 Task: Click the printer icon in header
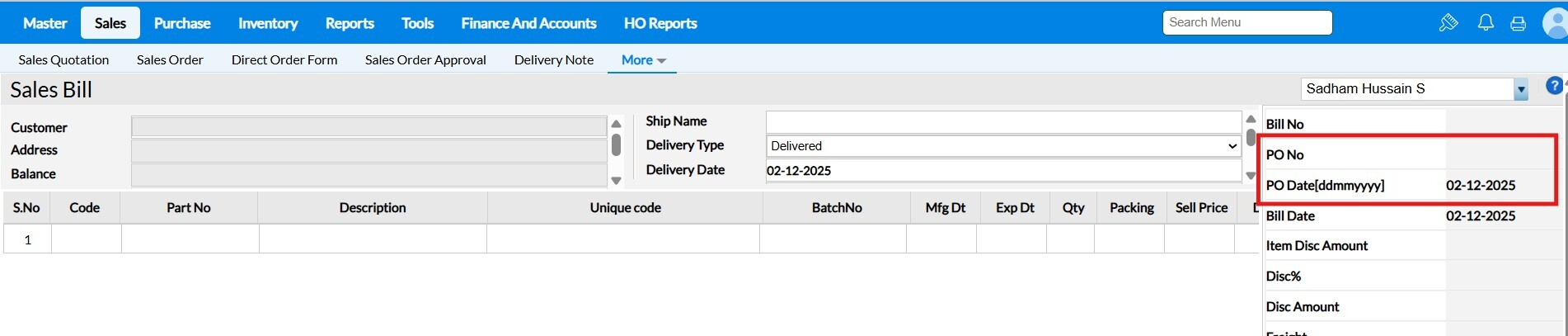1518,23
